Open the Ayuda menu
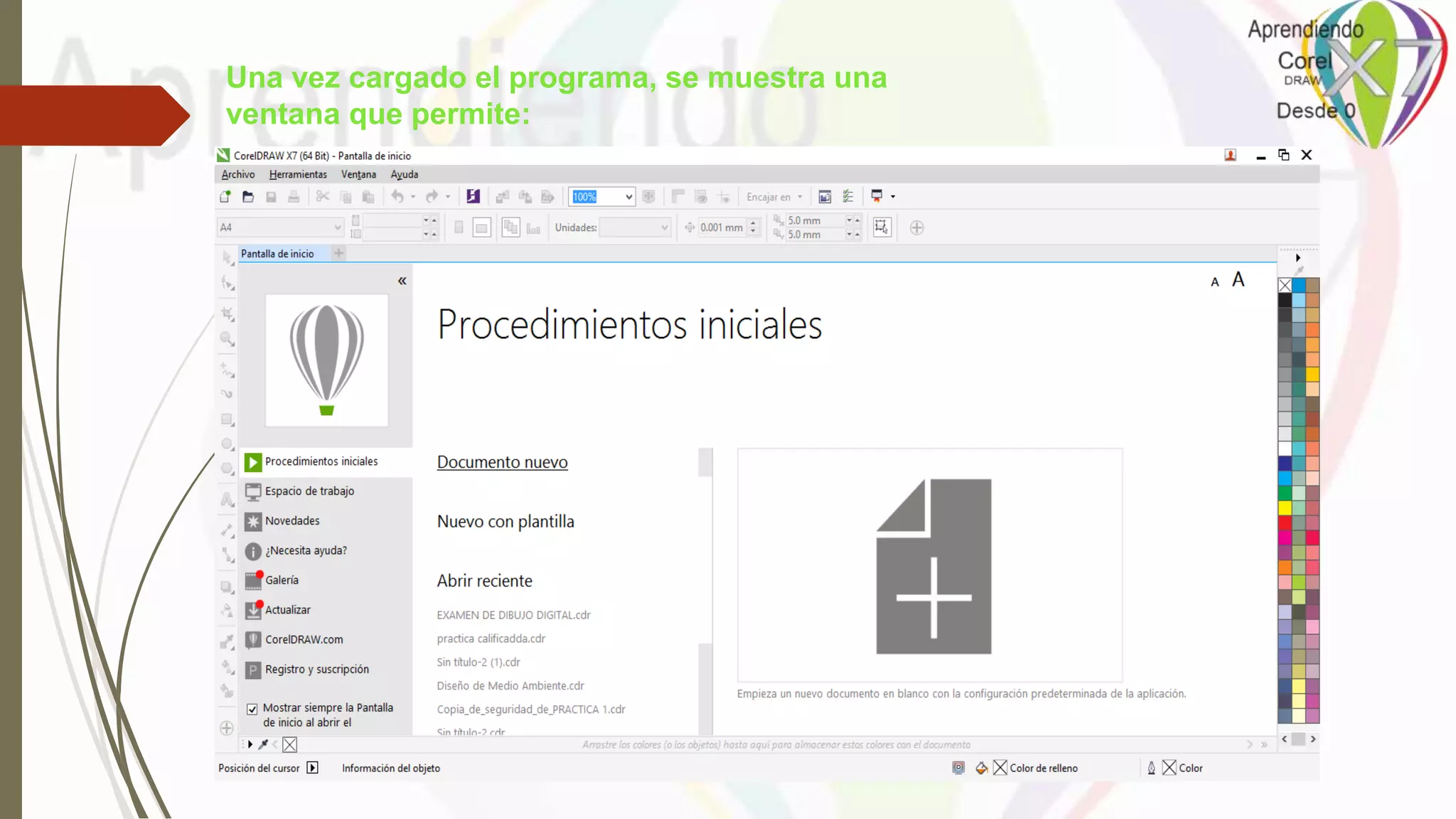 point(405,175)
